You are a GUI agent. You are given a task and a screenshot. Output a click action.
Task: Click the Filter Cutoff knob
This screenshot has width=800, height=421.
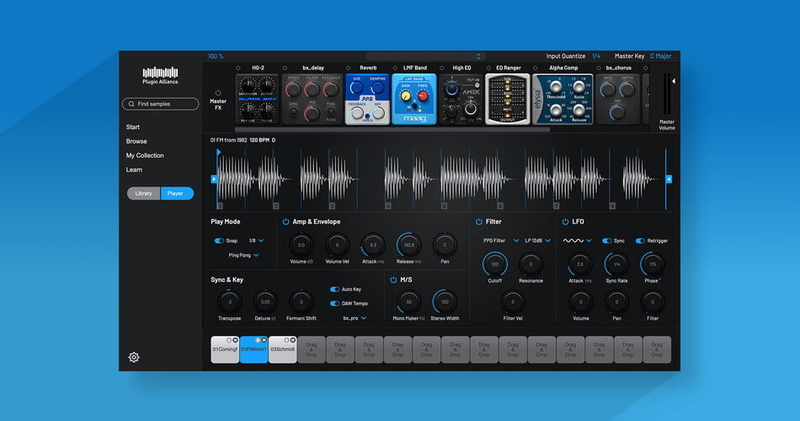coord(494,264)
